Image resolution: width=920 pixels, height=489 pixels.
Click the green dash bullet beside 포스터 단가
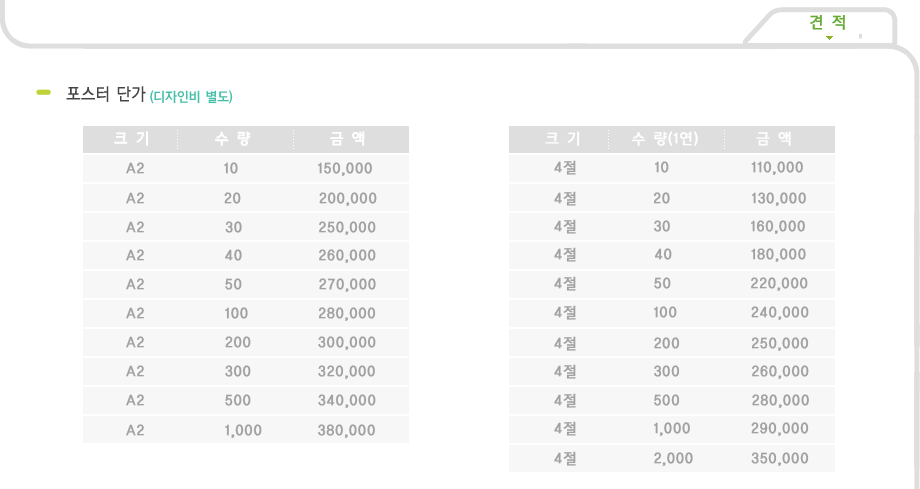pyautogui.click(x=43, y=92)
